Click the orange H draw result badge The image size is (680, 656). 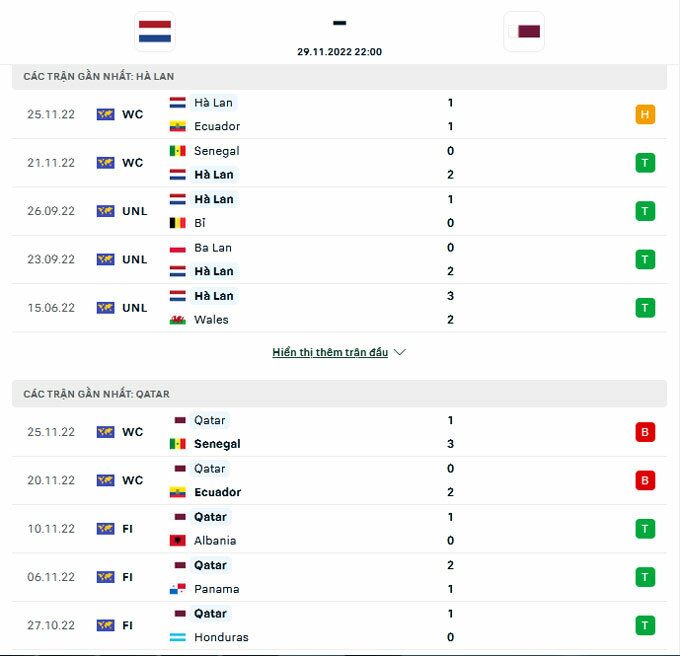tap(645, 114)
